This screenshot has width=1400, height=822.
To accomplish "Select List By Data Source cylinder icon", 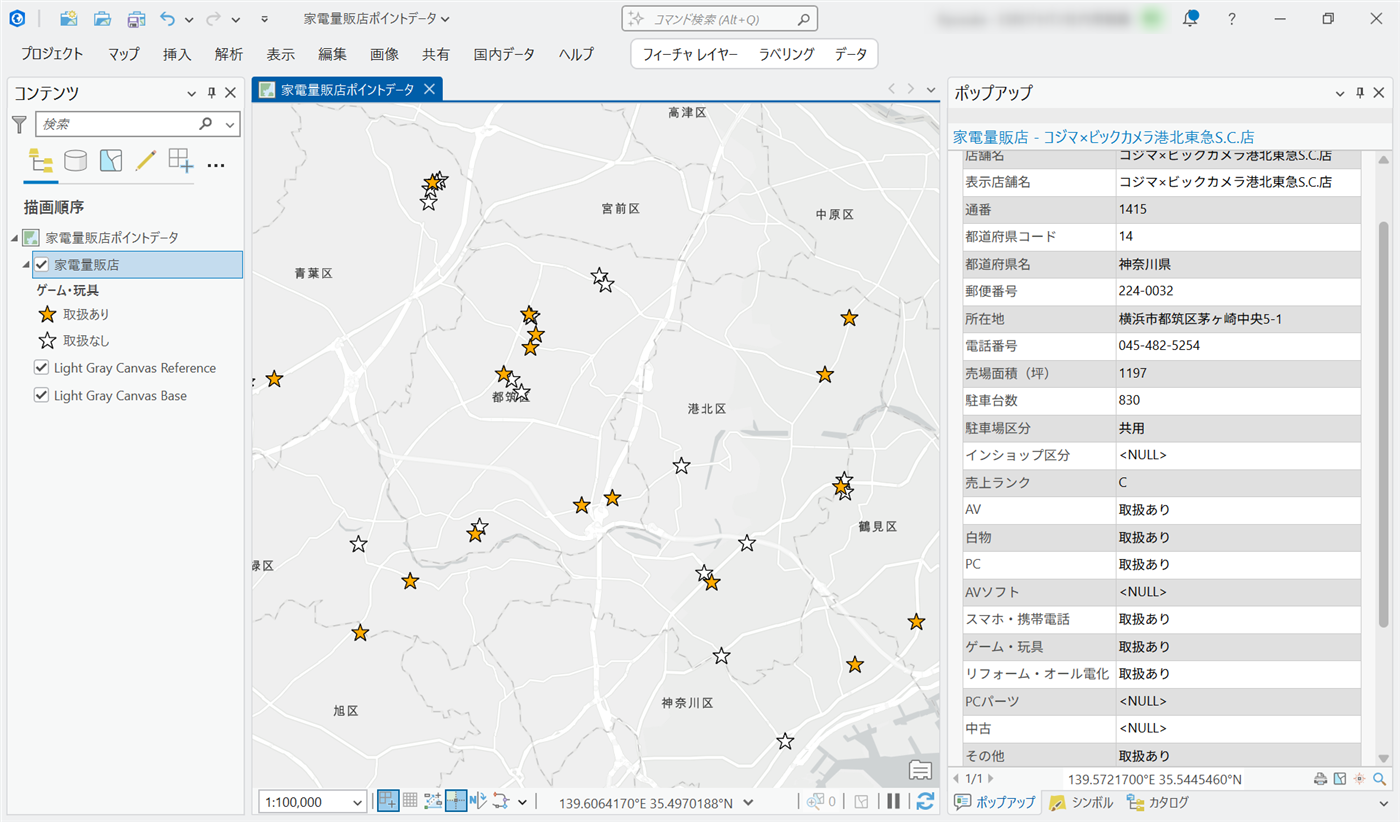I will tap(75, 160).
